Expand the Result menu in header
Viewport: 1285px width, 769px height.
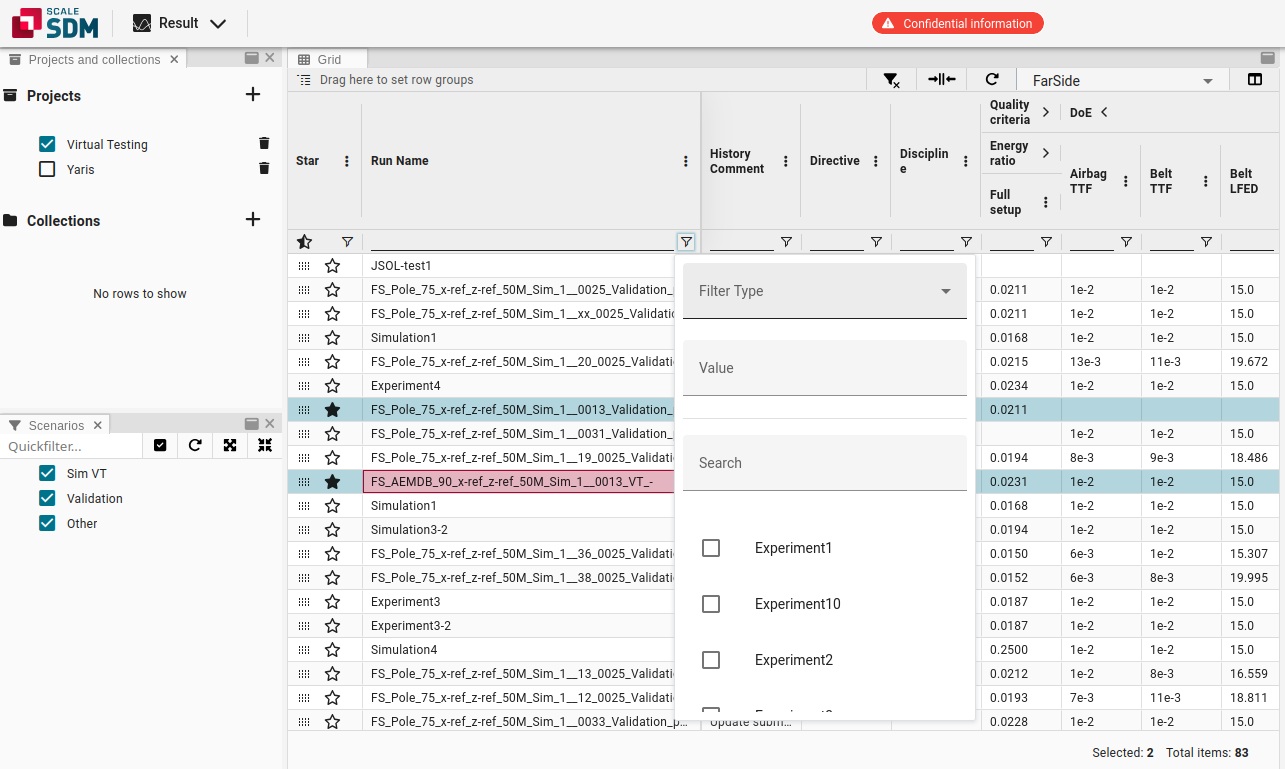point(180,23)
